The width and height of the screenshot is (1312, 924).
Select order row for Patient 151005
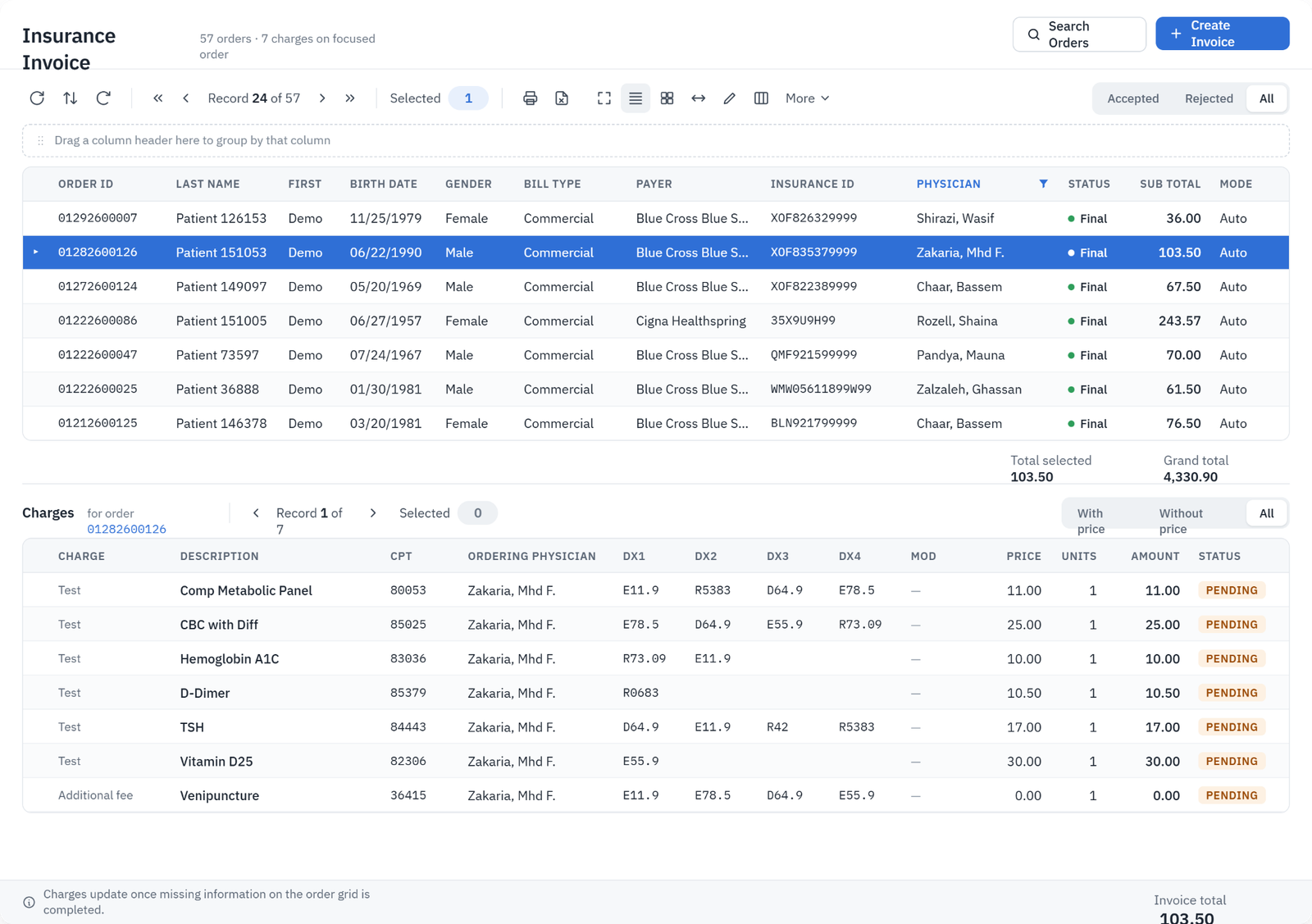coord(656,321)
